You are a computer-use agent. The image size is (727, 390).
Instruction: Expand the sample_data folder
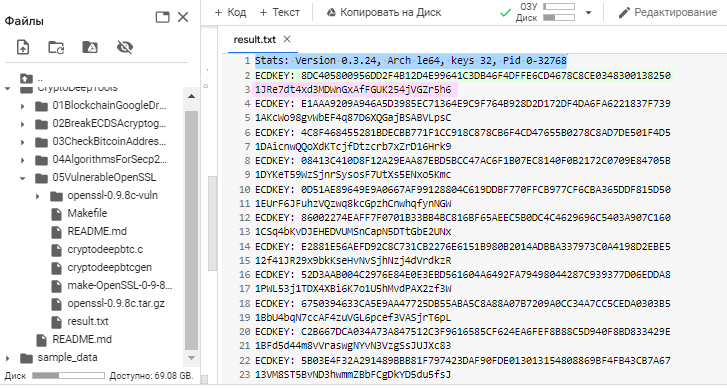pos(7,358)
